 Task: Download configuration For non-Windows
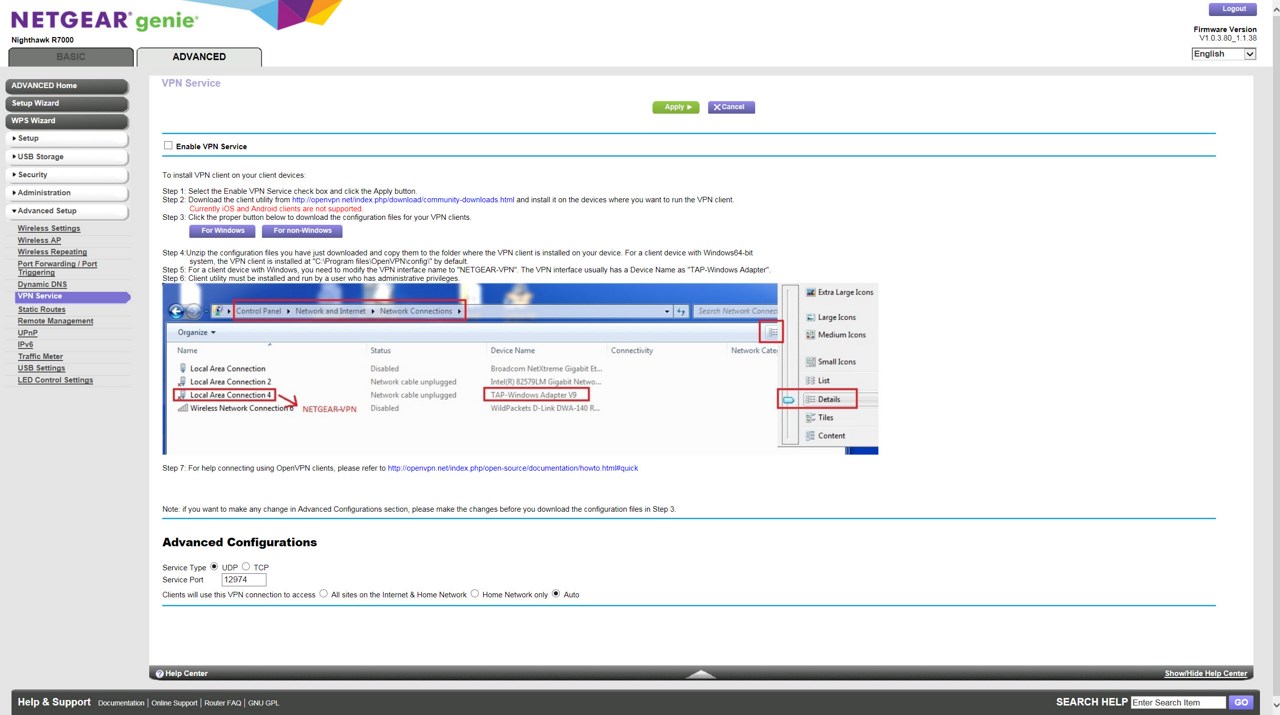click(x=302, y=231)
